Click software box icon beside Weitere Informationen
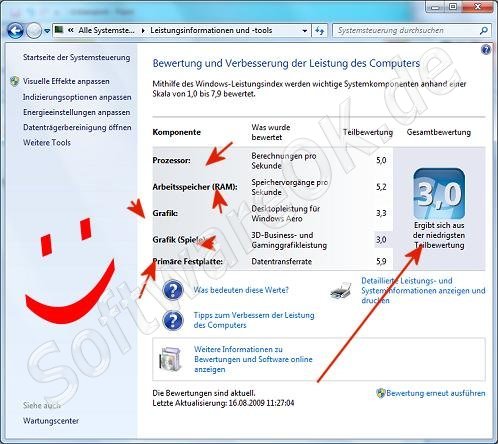The image size is (498, 444). (171, 360)
